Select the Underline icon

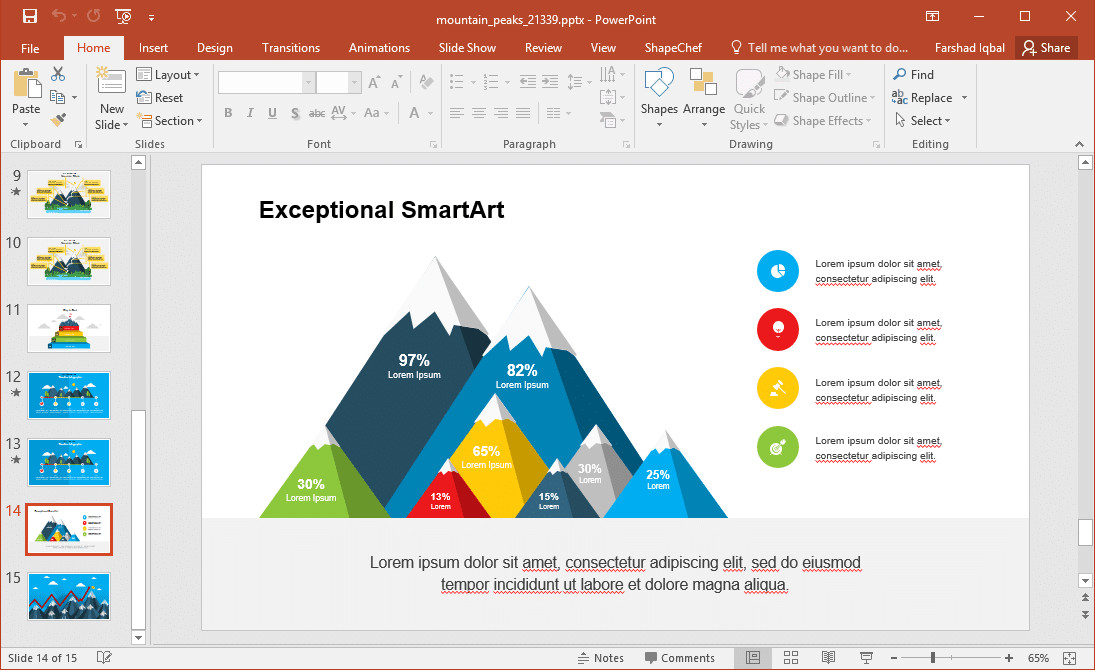pos(270,113)
